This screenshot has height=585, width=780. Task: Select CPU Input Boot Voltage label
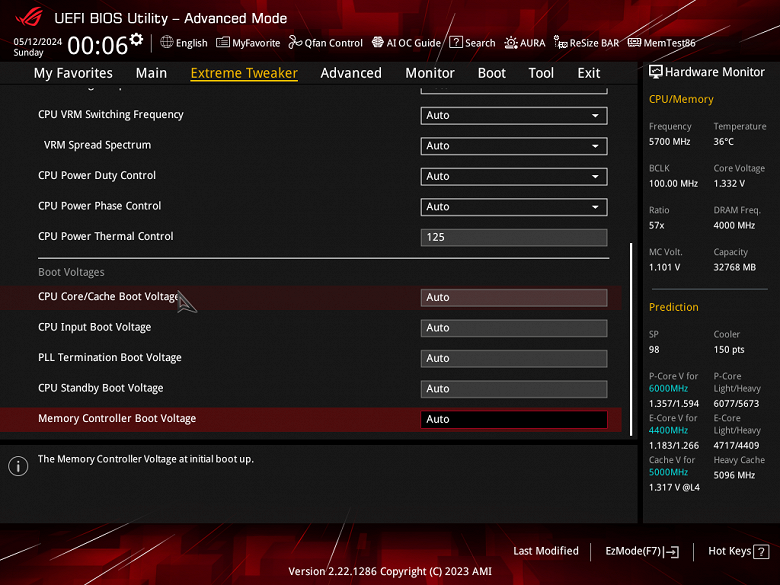(94, 327)
